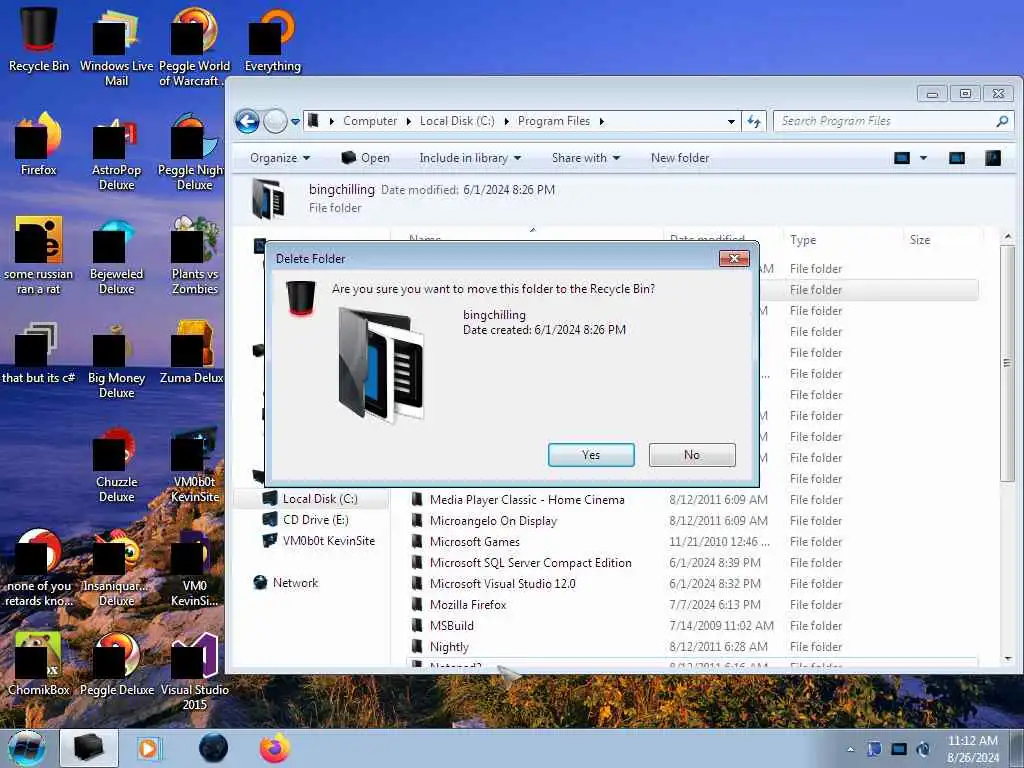Screen dimensions: 1024x768
Task: Close the Delete Folder dialog
Action: [734, 259]
